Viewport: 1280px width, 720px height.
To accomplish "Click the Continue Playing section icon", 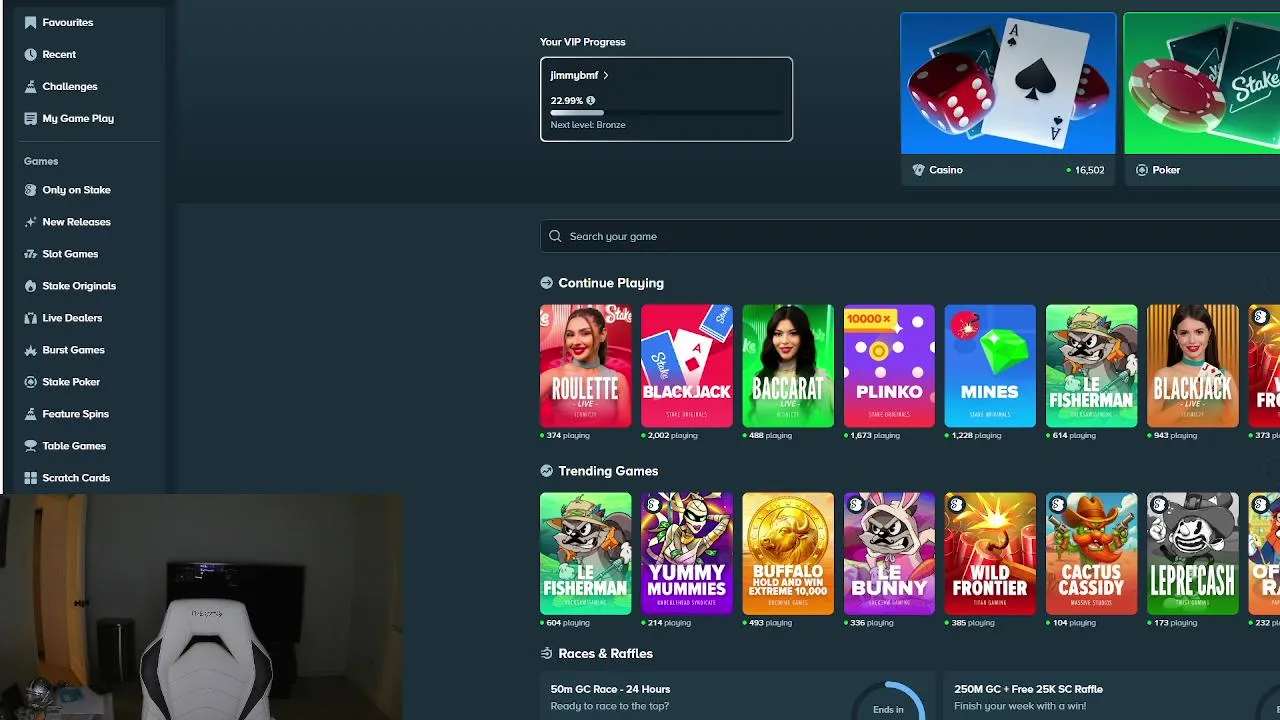I will [x=546, y=283].
